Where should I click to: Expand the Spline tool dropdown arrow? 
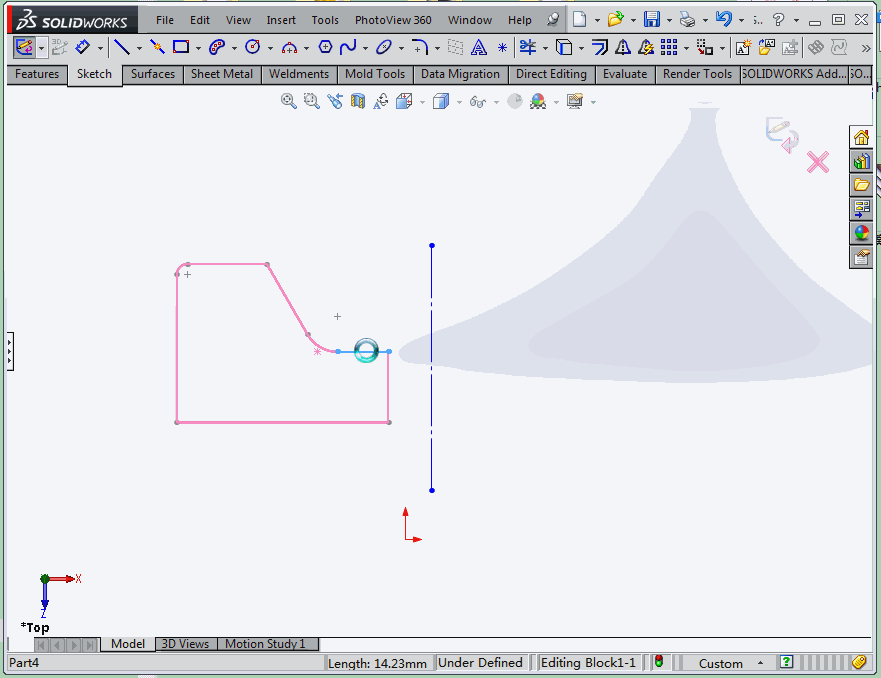365,48
